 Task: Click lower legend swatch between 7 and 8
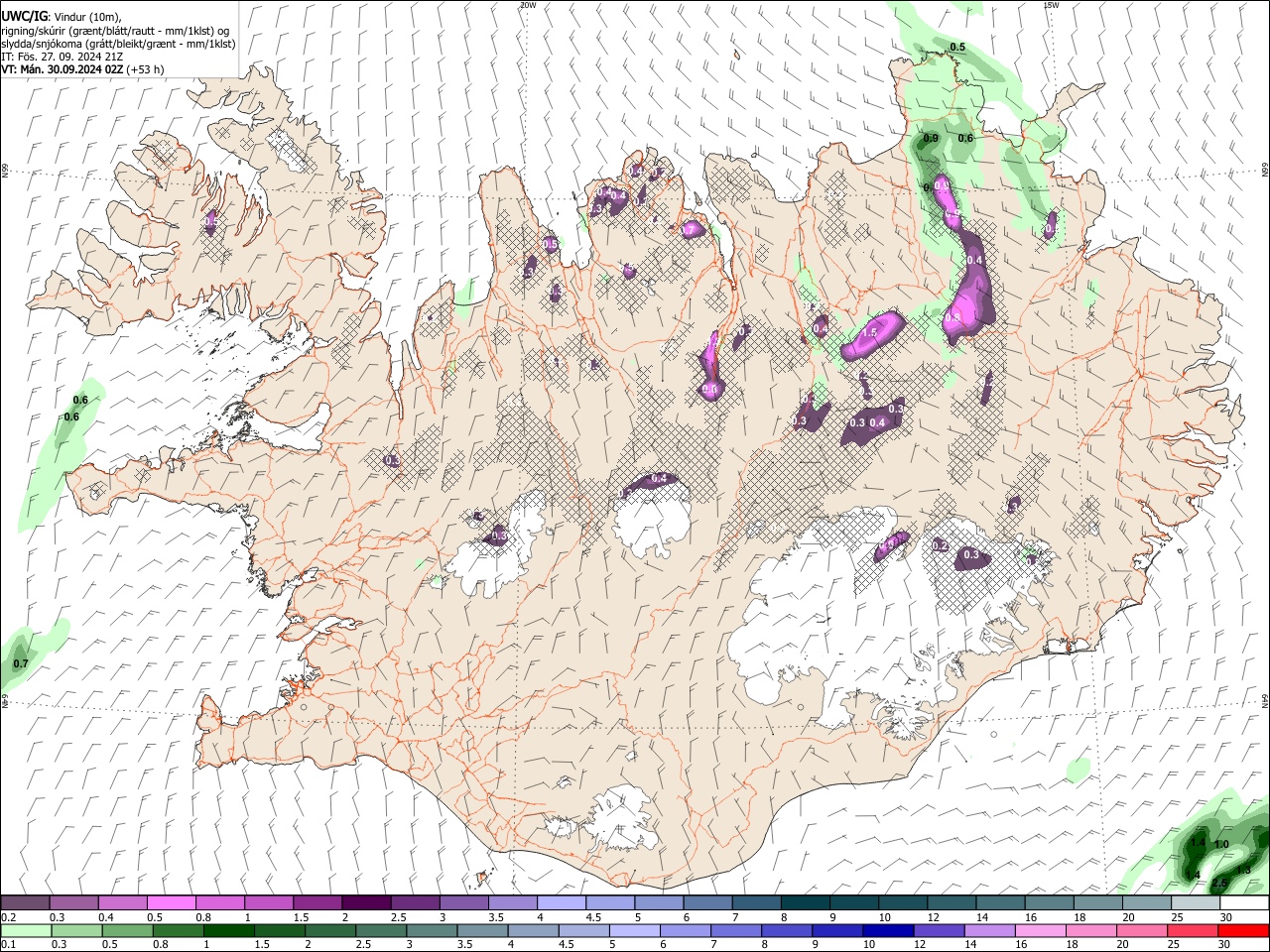(x=735, y=930)
